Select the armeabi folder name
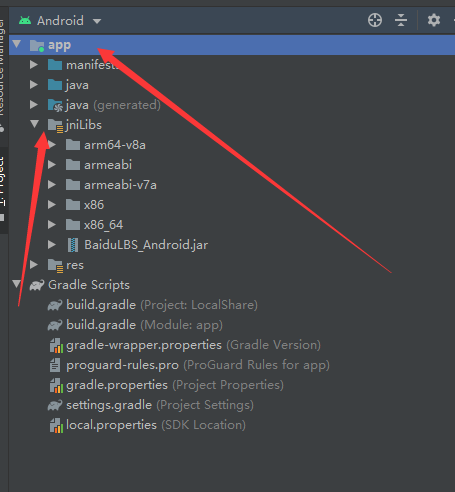This screenshot has width=455, height=492. [x=108, y=165]
